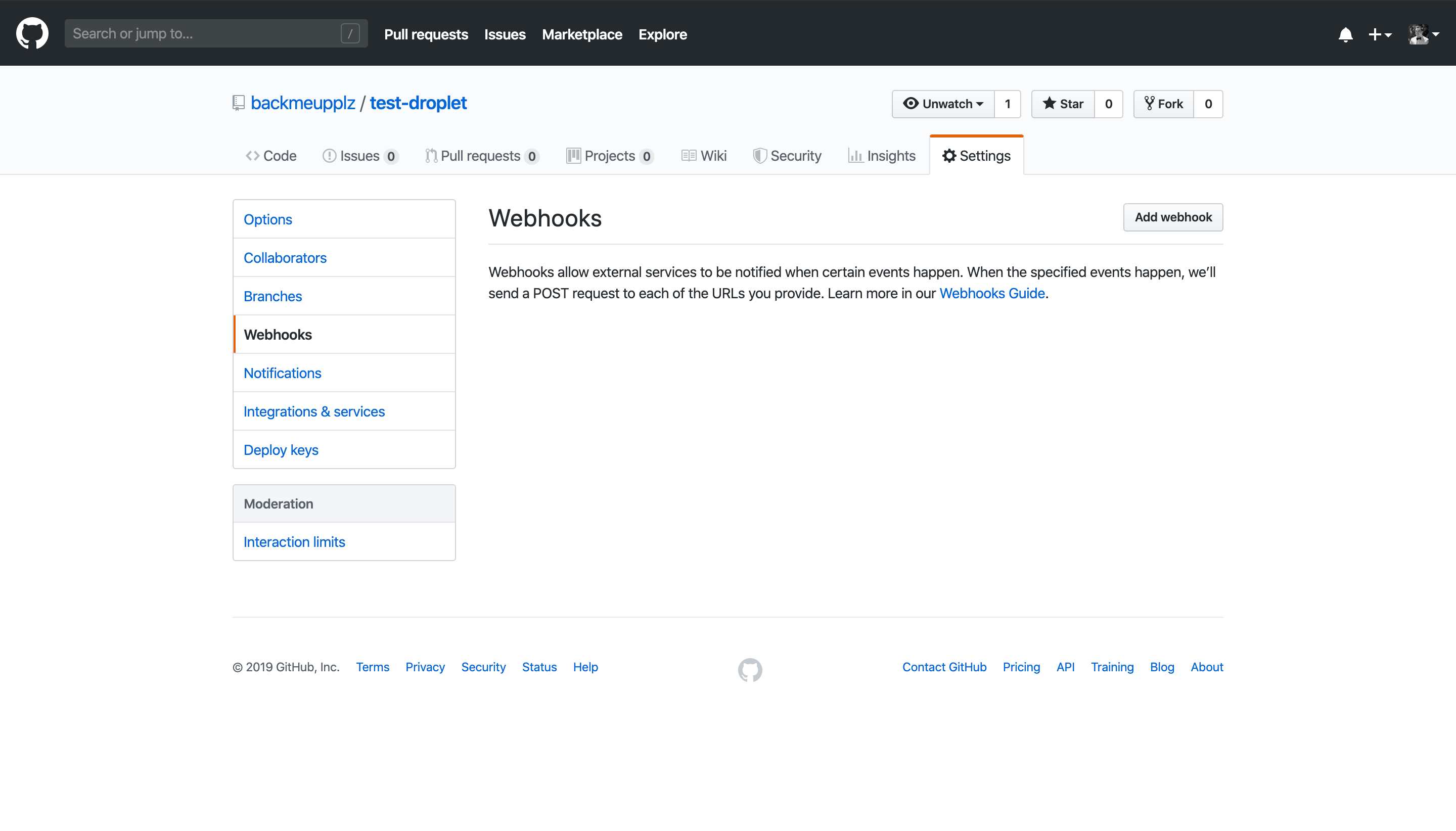The height and width of the screenshot is (831, 1456).
Task: Click the Wiki tab book icon
Action: pos(689,156)
